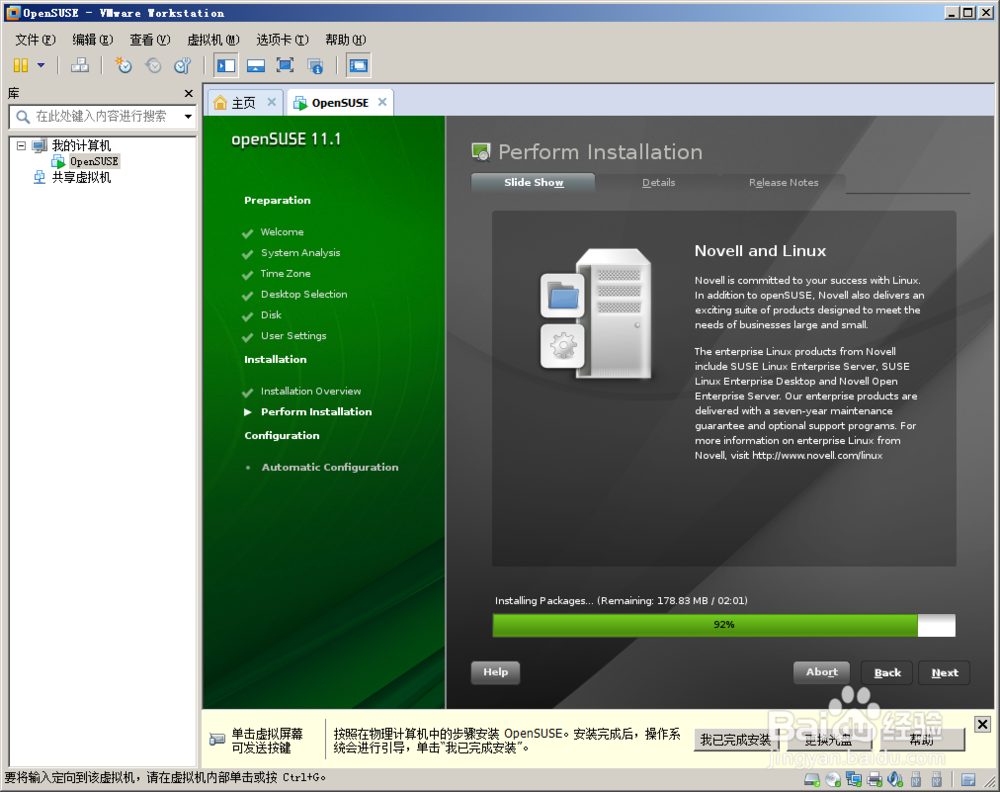This screenshot has height=792, width=1000.
Task: Click the sound card status icon
Action: (x=895, y=779)
